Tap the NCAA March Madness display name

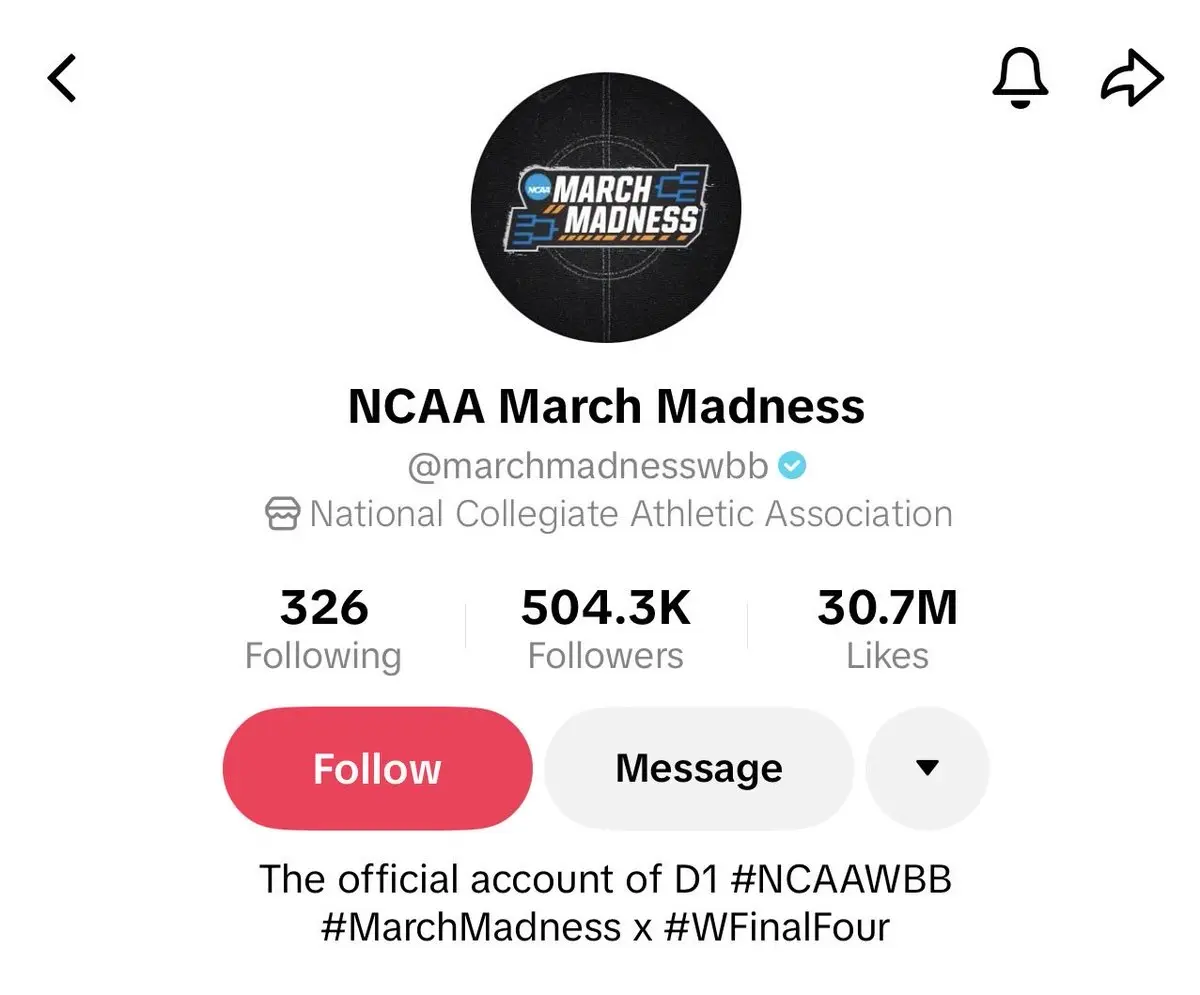(x=606, y=406)
